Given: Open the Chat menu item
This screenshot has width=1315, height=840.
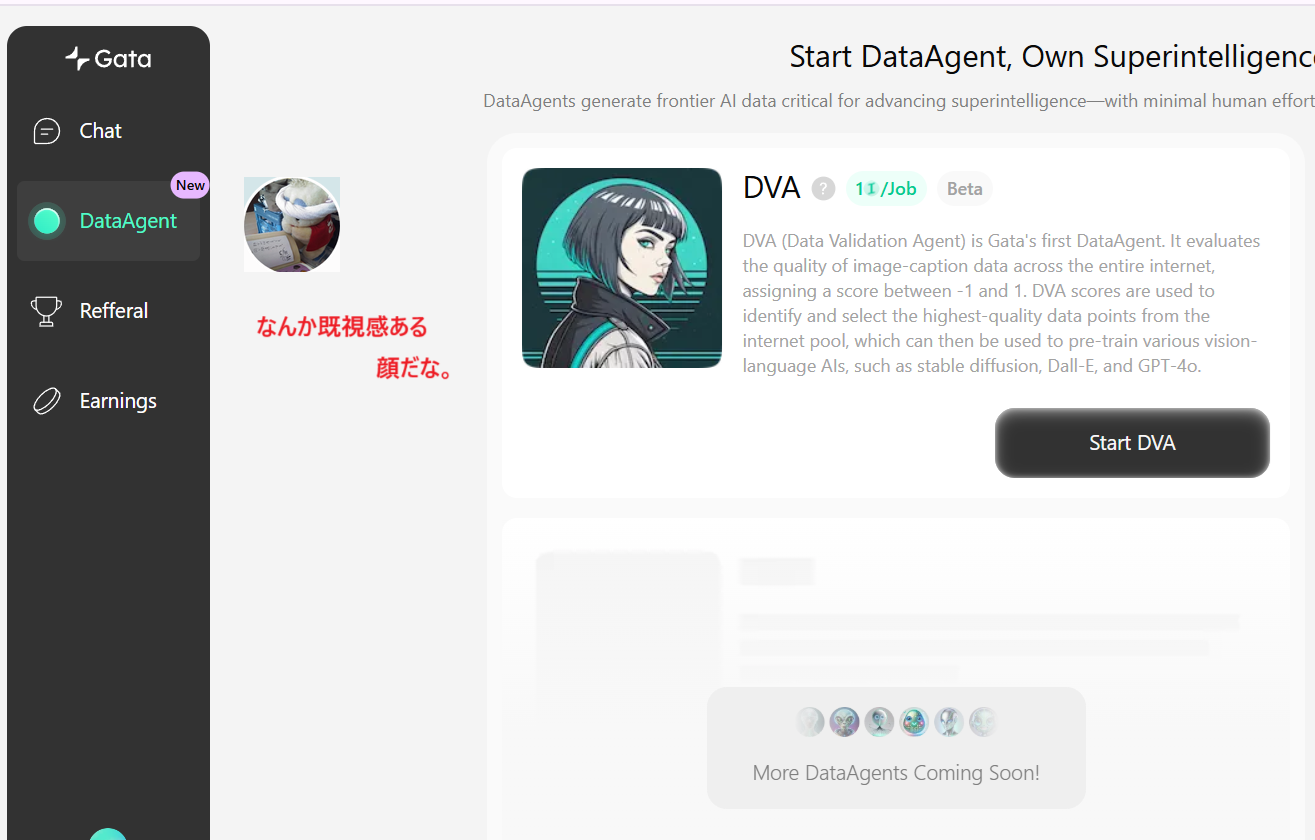Looking at the screenshot, I should [101, 131].
